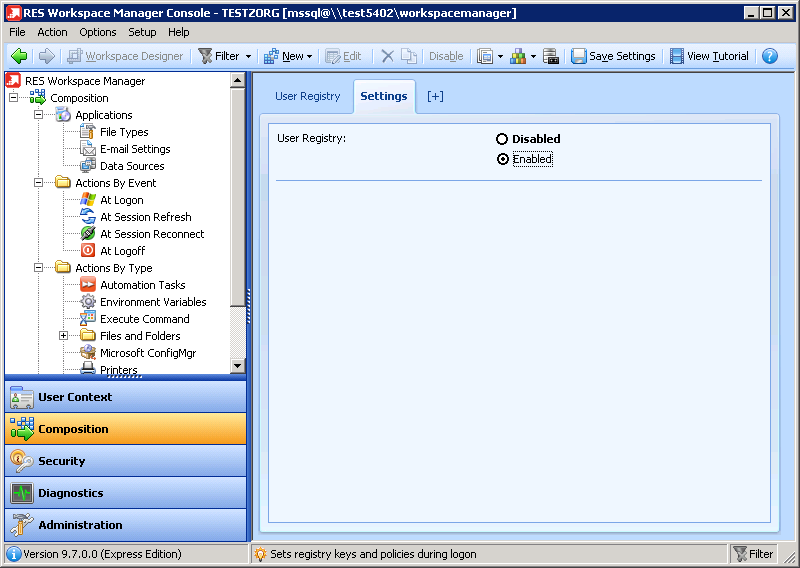Click the stacked windows toolbar icon

point(485,56)
